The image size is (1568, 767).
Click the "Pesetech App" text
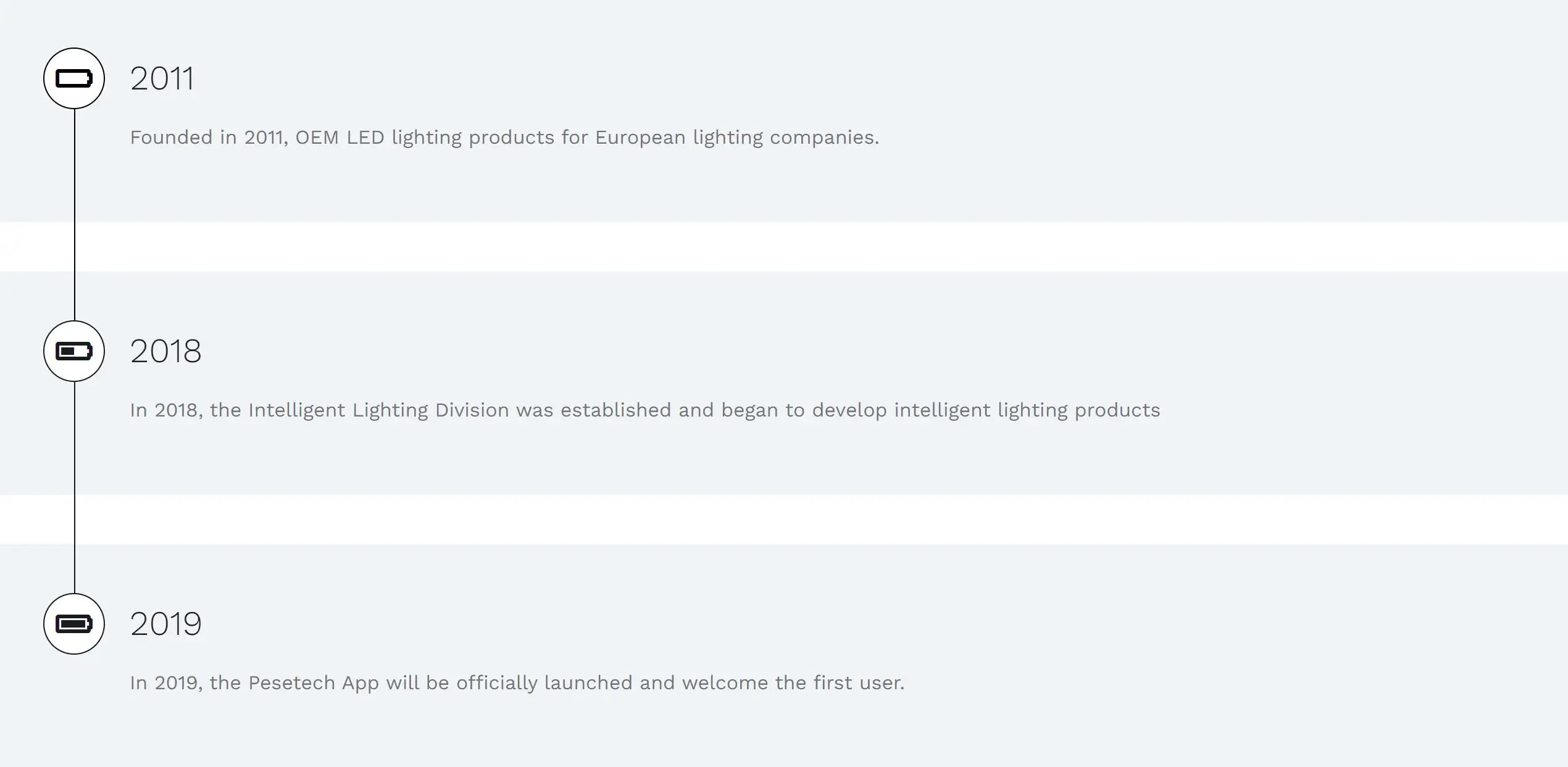(x=313, y=683)
